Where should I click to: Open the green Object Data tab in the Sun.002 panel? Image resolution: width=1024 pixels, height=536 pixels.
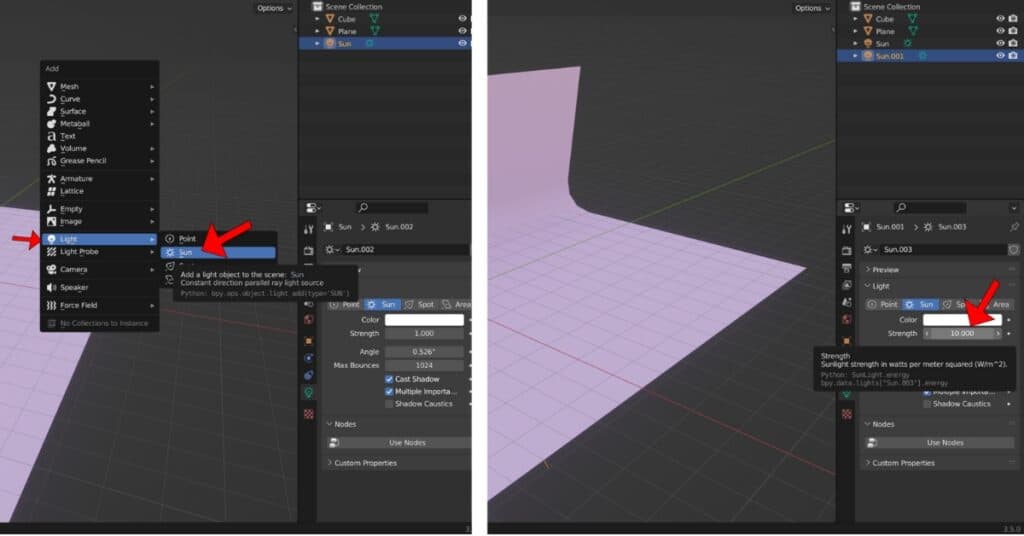(x=309, y=393)
